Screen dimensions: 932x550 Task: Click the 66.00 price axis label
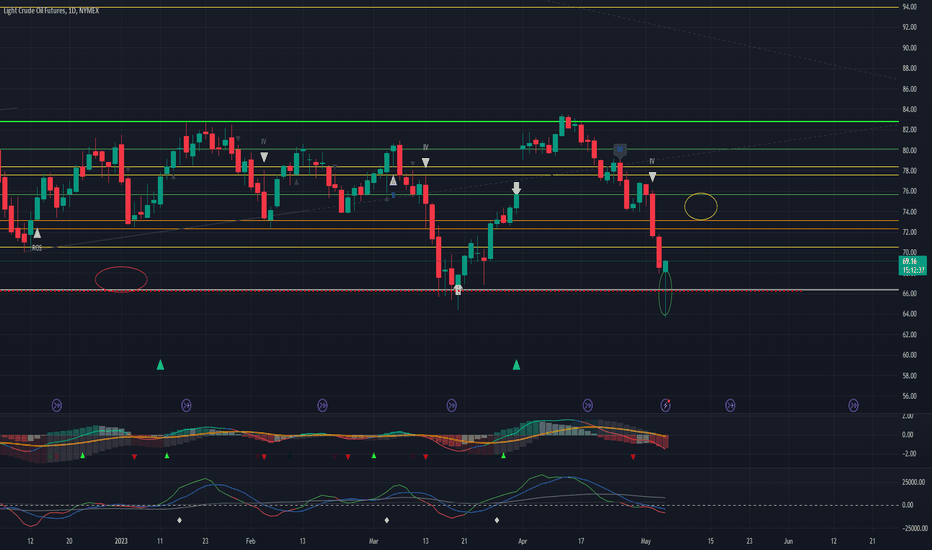[x=909, y=294]
